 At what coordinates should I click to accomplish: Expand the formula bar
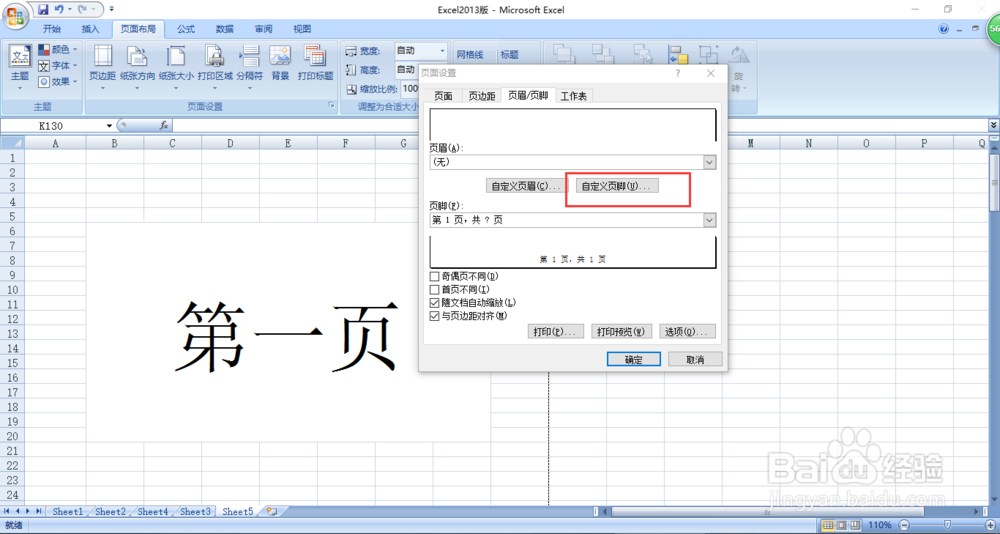(x=994, y=125)
